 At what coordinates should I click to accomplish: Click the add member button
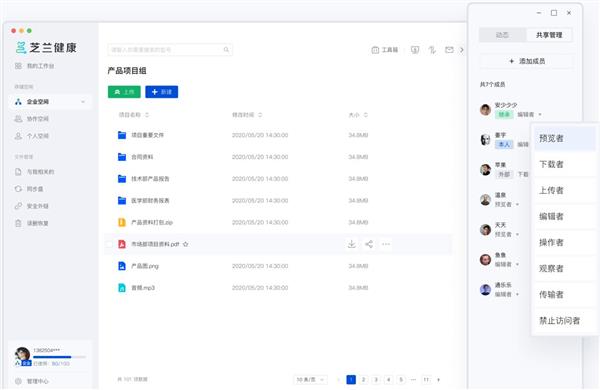coord(527,61)
